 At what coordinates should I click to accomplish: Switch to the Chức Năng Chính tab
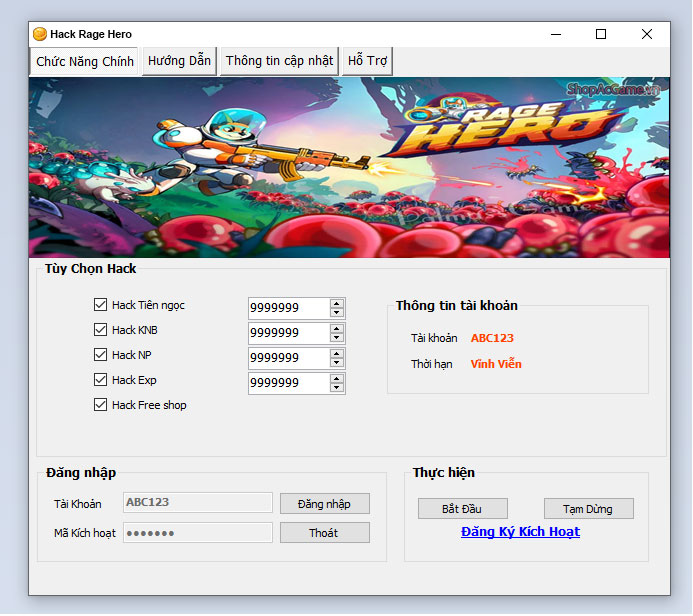click(84, 61)
